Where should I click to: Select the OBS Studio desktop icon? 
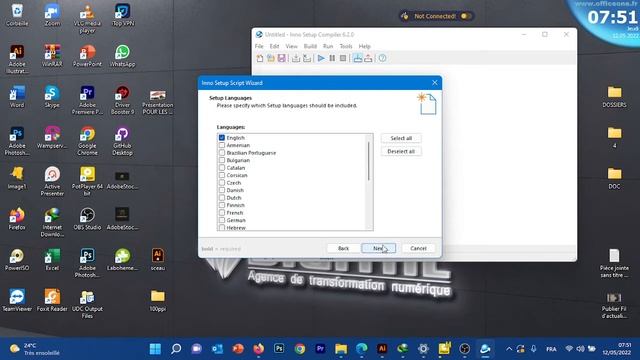pos(87,219)
